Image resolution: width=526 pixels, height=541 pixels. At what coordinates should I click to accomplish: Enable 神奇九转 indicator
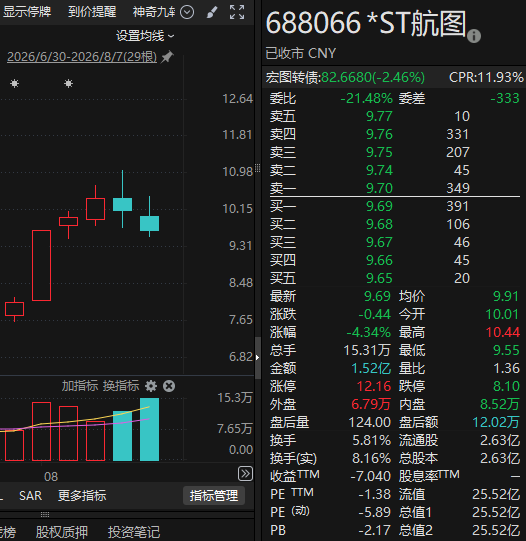(x=154, y=12)
